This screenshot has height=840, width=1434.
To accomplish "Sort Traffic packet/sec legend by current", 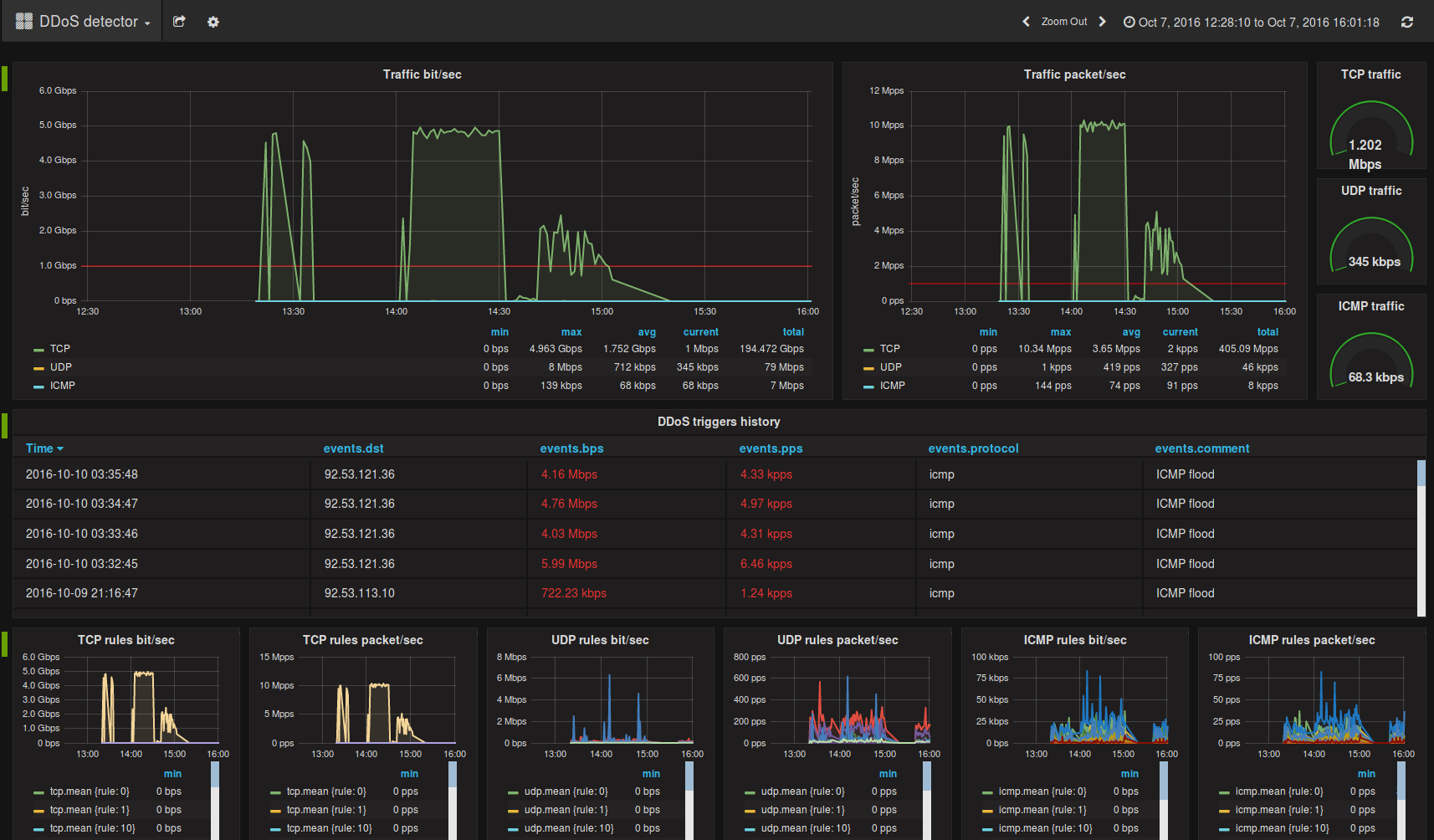I will (x=1180, y=332).
